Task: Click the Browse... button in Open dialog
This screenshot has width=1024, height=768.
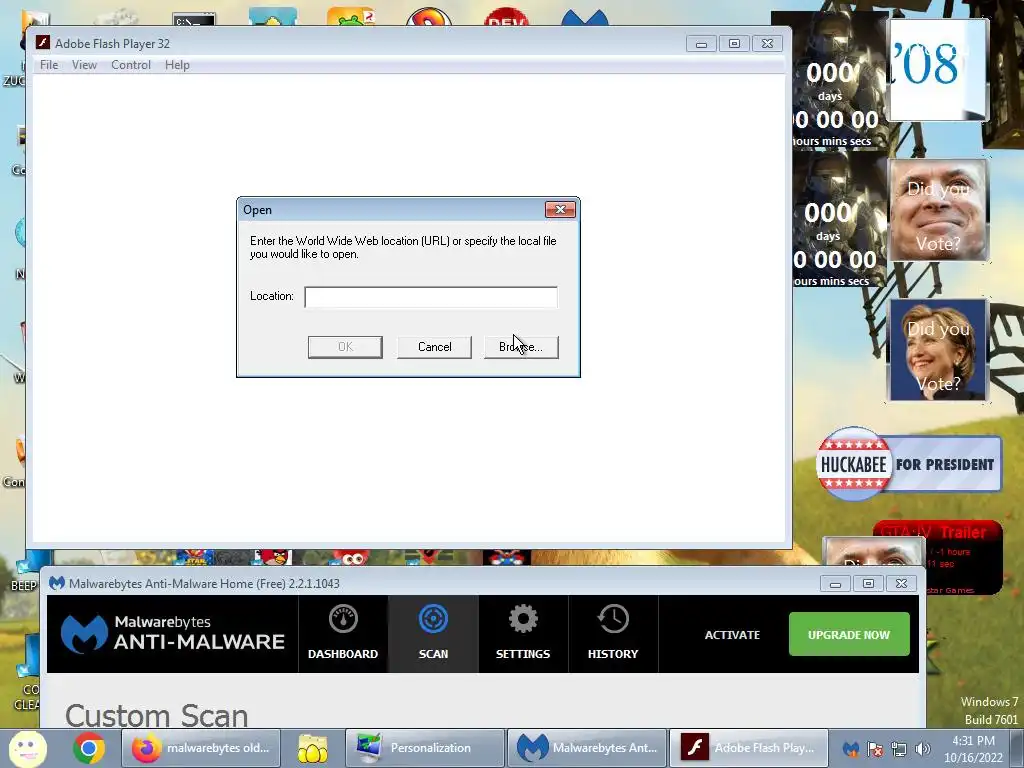Action: tap(521, 347)
